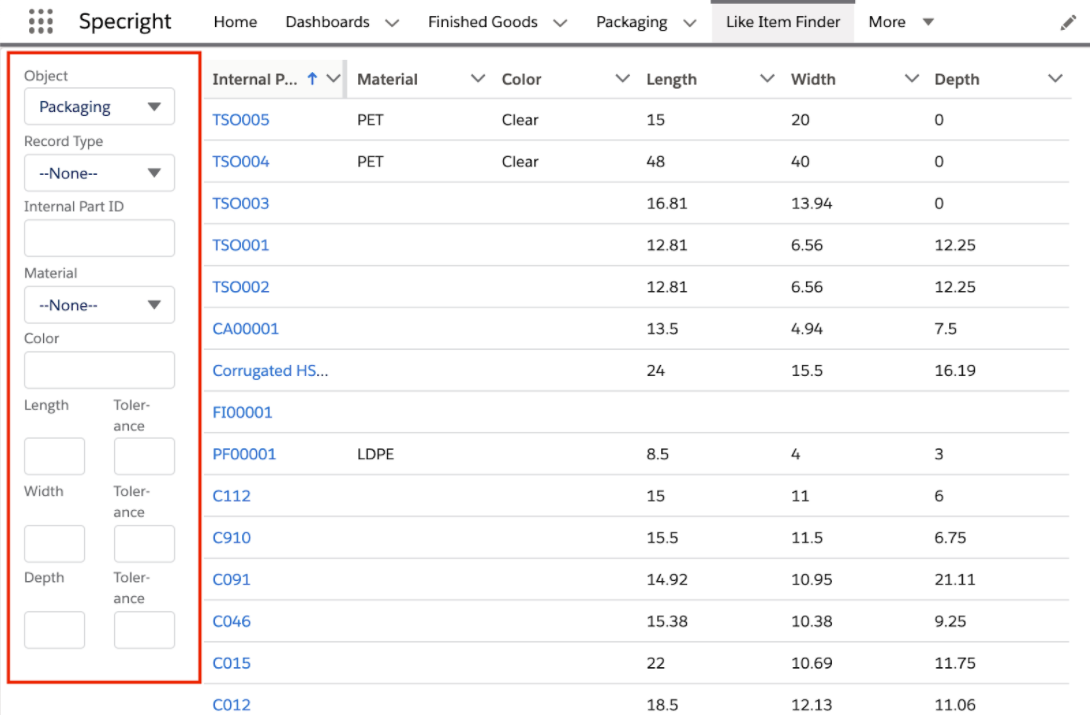Open the TSO005 record link
This screenshot has width=1090, height=715.
point(241,120)
